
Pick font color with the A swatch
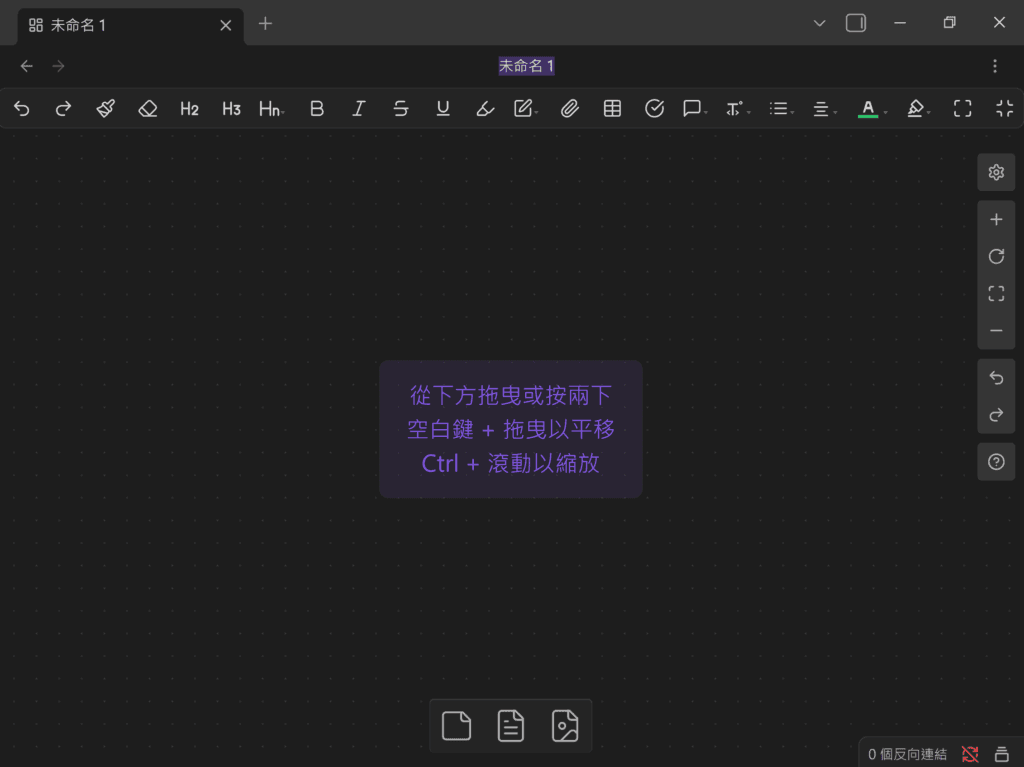[868, 109]
